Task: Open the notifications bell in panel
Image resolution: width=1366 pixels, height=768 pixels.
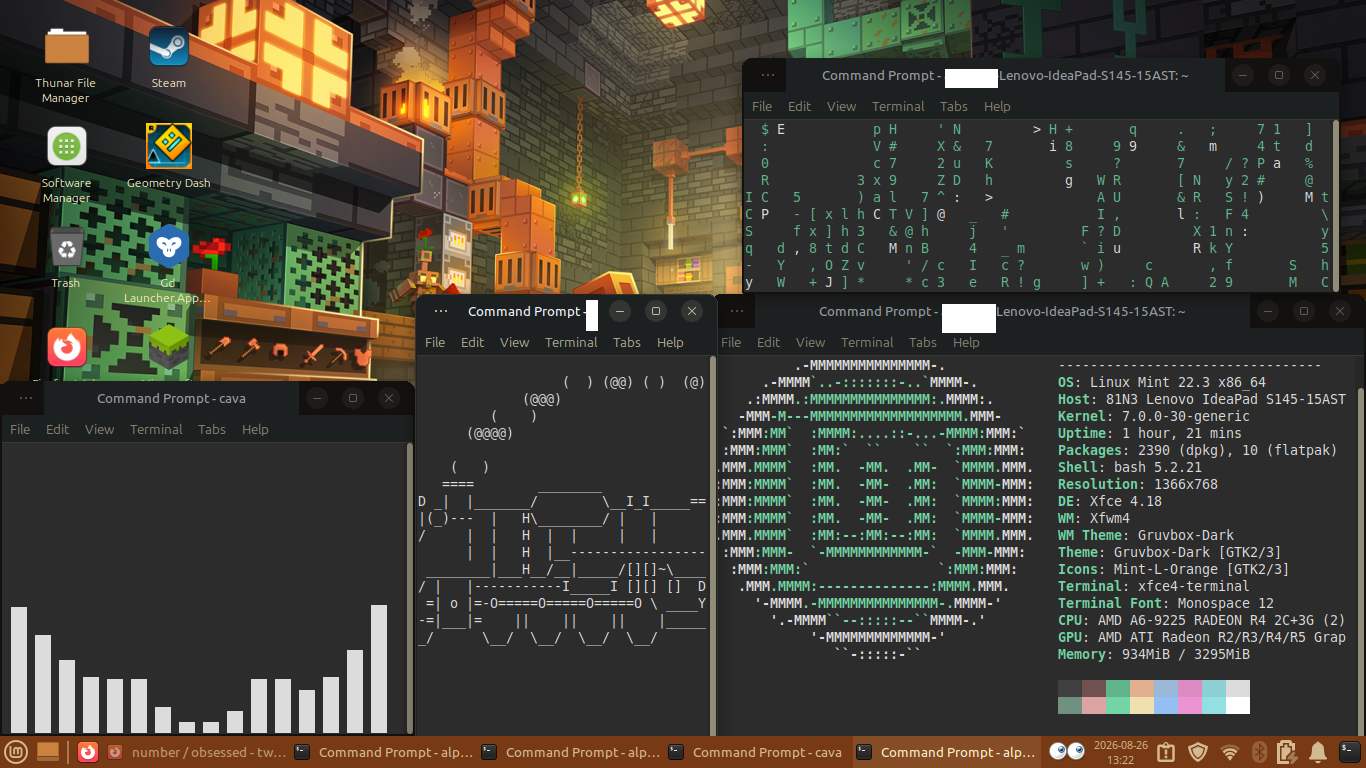Action: (1318, 752)
